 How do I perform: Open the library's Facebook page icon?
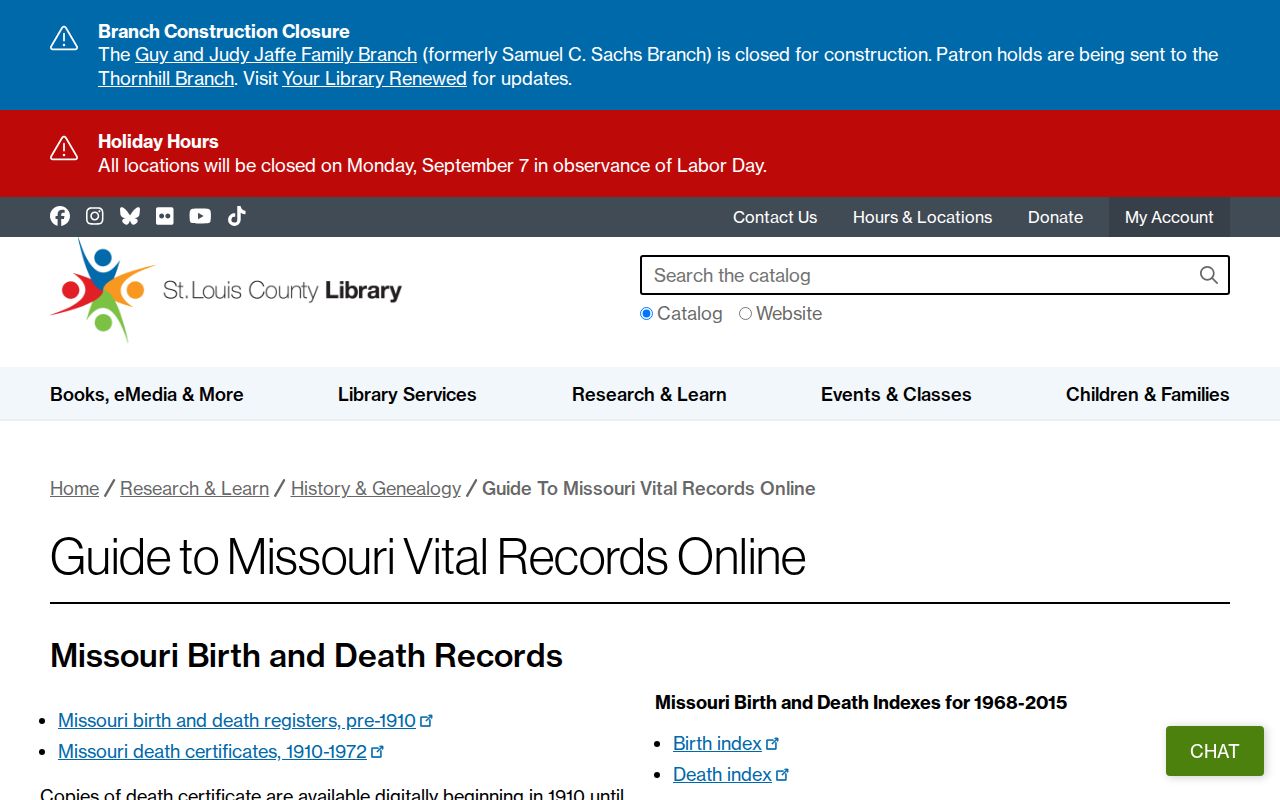[60, 216]
